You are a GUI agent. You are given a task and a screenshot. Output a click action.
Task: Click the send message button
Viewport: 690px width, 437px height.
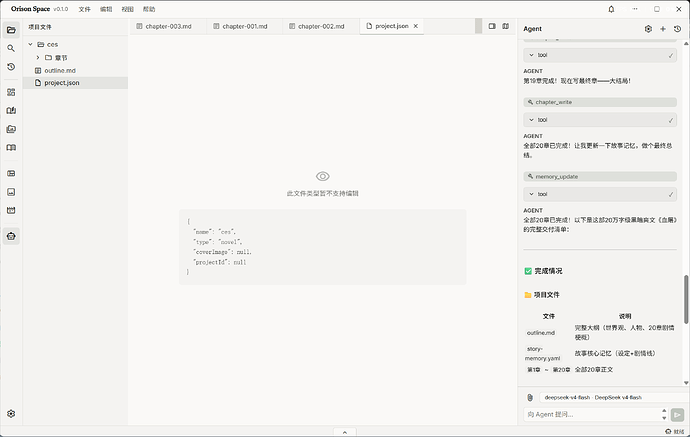click(x=677, y=415)
